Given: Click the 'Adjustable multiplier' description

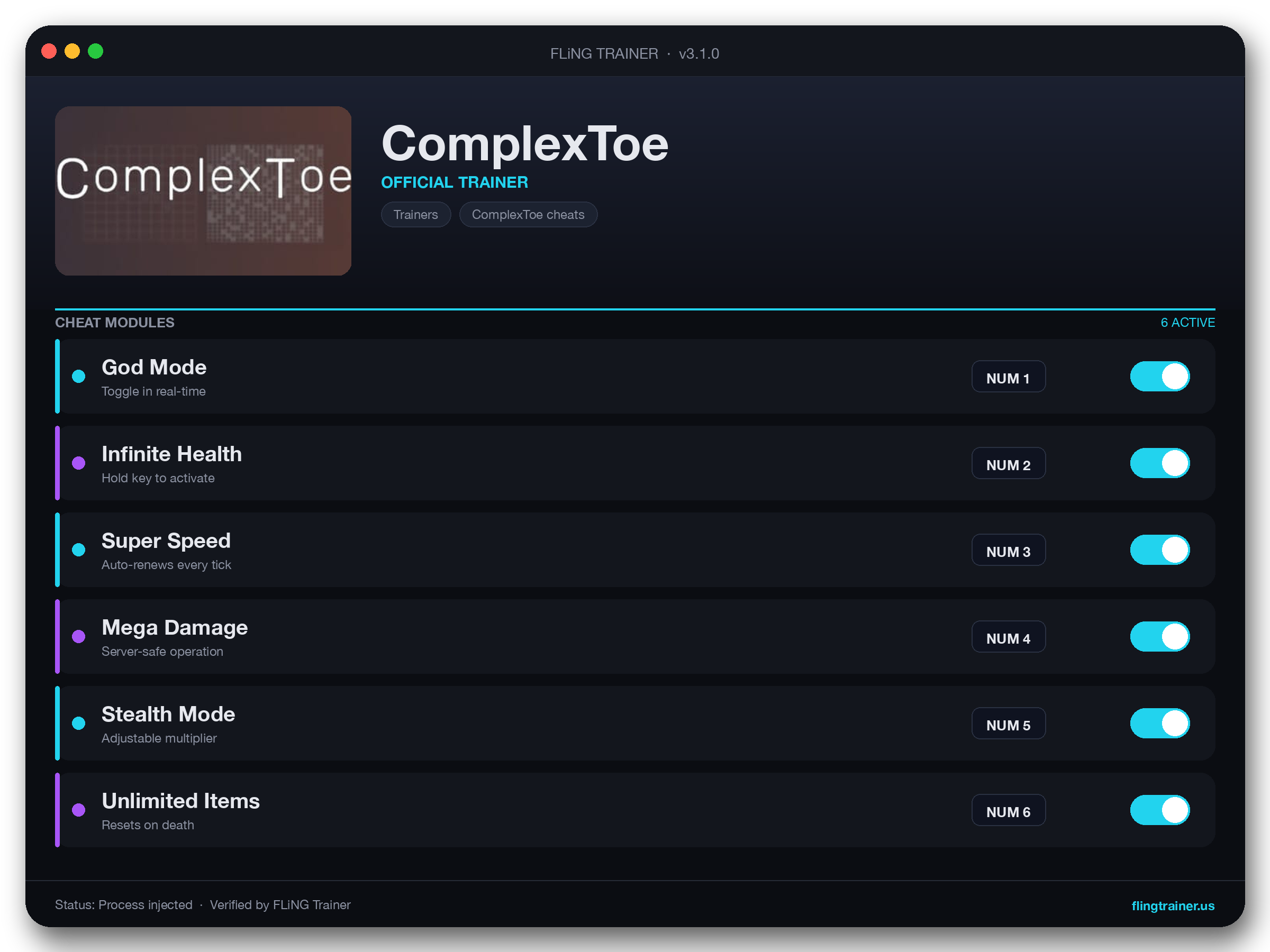Looking at the screenshot, I should [x=159, y=738].
